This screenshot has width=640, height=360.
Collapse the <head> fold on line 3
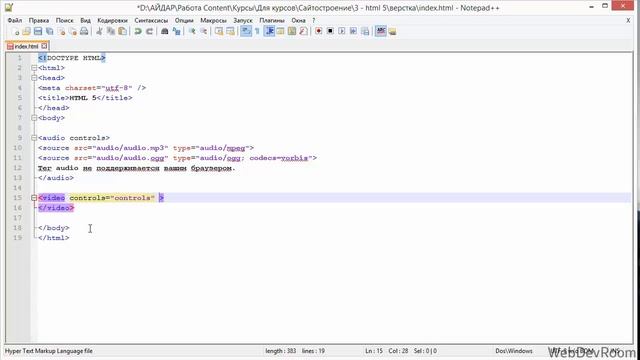(34, 78)
